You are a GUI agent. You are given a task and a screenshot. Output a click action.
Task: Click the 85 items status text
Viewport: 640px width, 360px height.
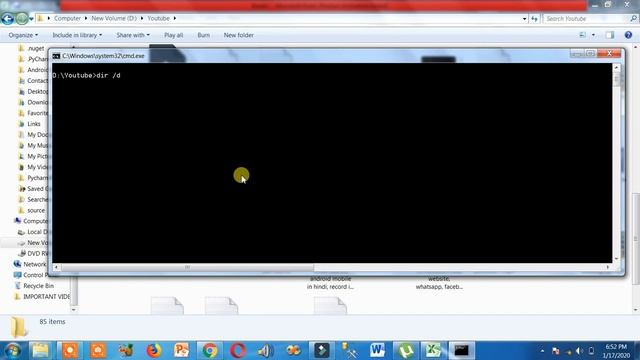[x=52, y=322]
